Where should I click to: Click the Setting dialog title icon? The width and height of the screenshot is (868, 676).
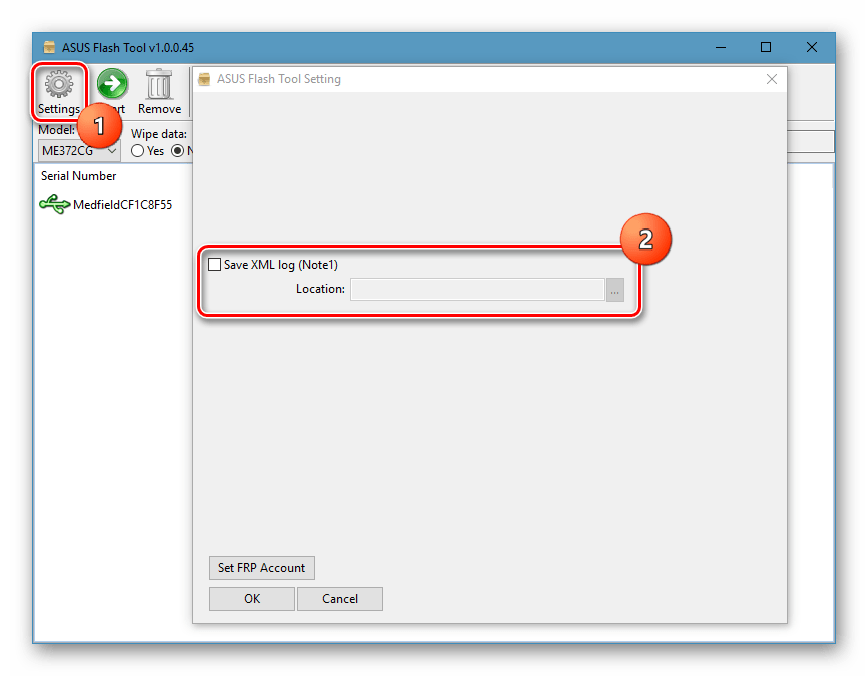204,79
